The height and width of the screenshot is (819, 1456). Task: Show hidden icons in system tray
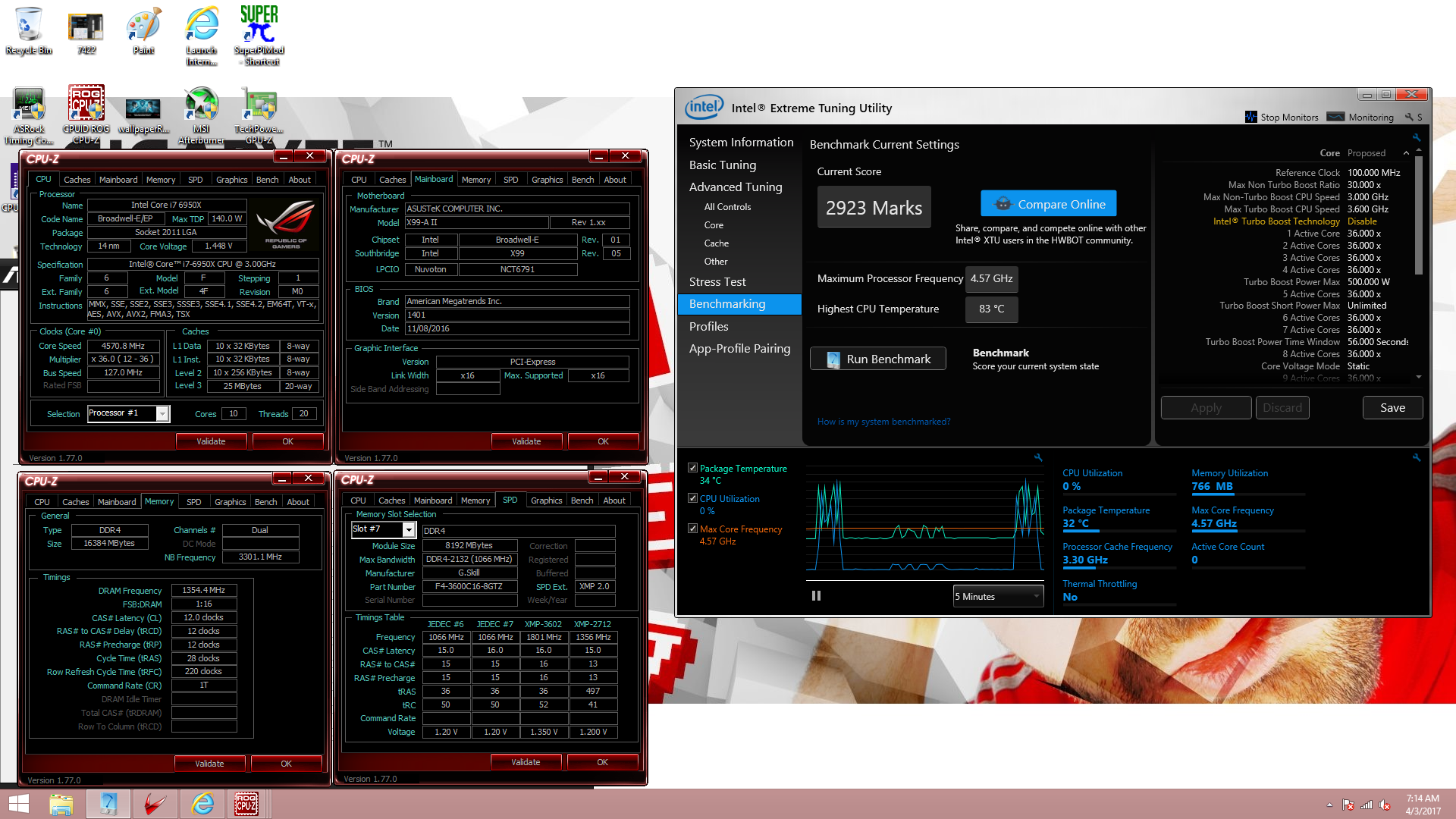[1329, 805]
